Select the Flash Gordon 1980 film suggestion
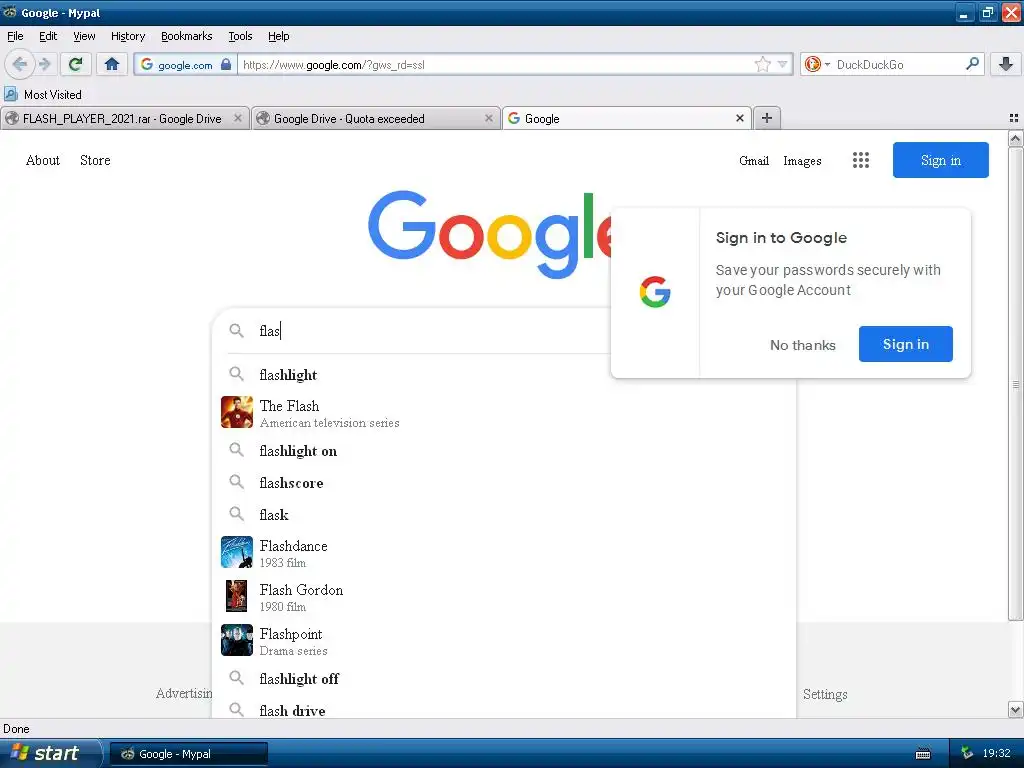 (504, 597)
